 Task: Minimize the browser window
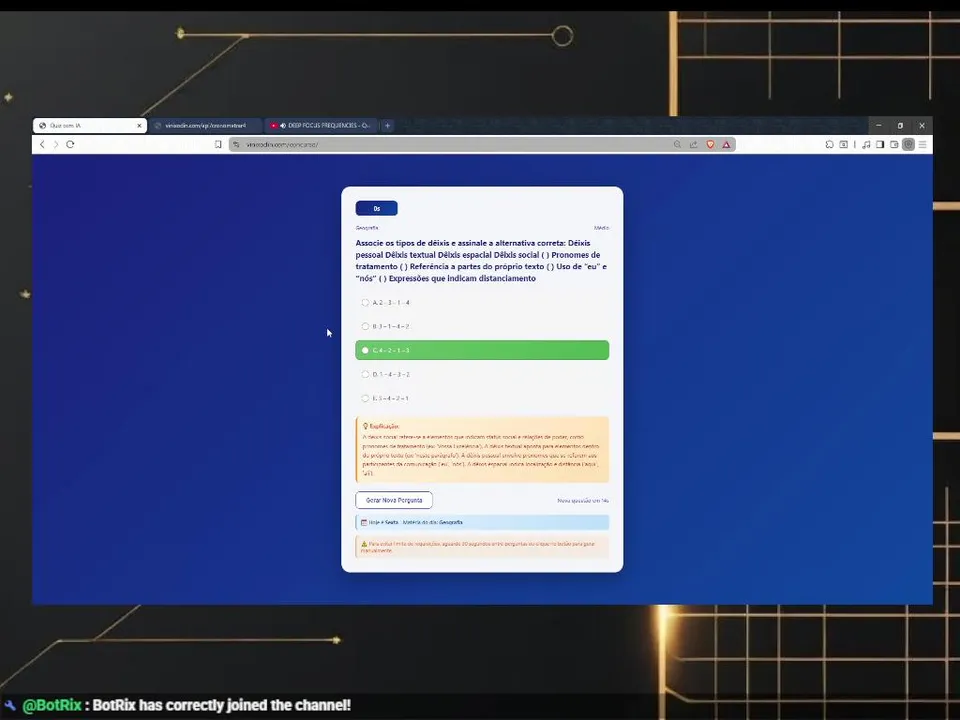(879, 126)
